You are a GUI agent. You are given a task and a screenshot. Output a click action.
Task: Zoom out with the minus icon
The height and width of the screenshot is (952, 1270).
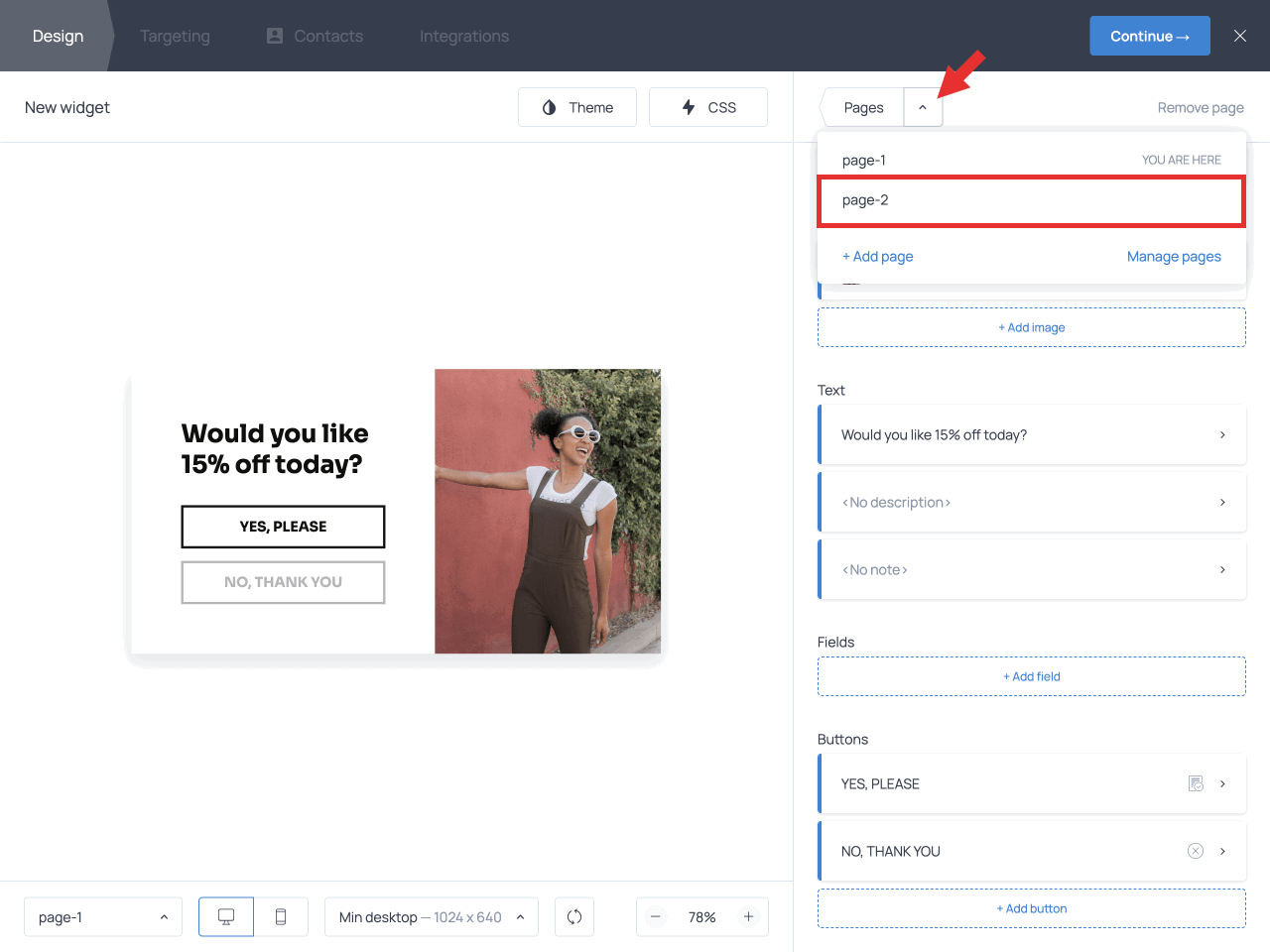click(x=656, y=917)
